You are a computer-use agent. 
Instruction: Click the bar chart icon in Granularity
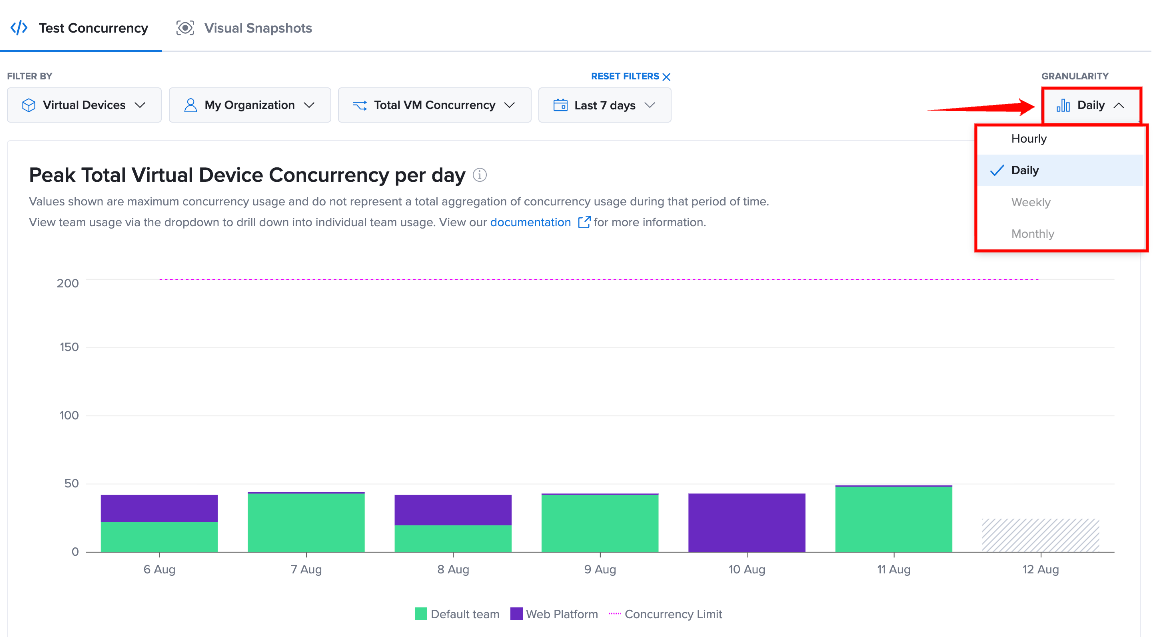pos(1063,105)
